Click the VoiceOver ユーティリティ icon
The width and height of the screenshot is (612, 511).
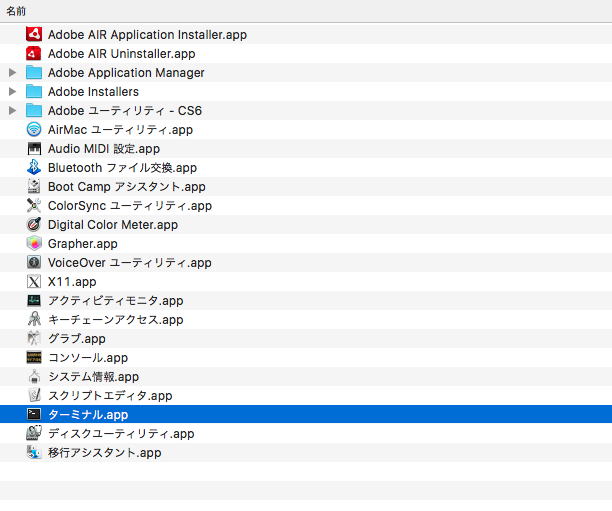click(x=34, y=262)
